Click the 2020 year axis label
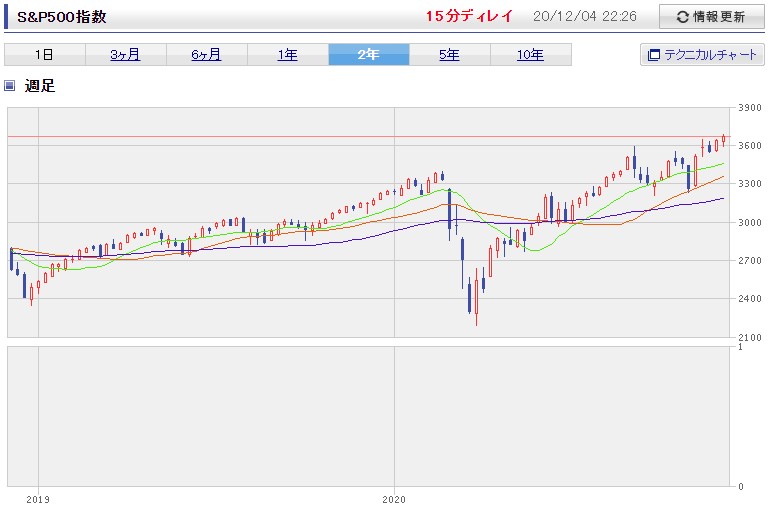Viewport: 768px width, 511px height. click(x=394, y=499)
